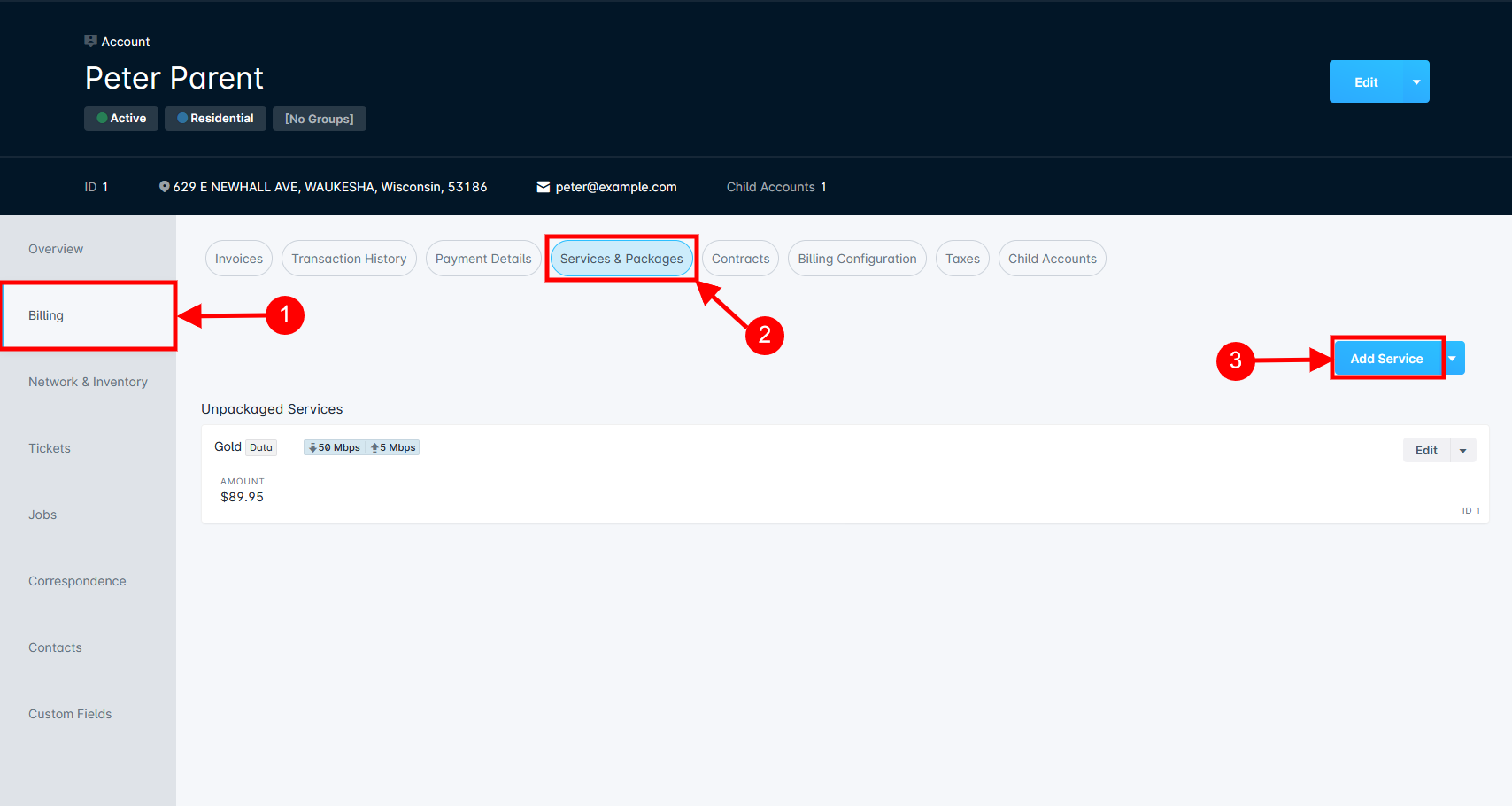Click the Active status badge
1512x806 pixels.
[121, 119]
